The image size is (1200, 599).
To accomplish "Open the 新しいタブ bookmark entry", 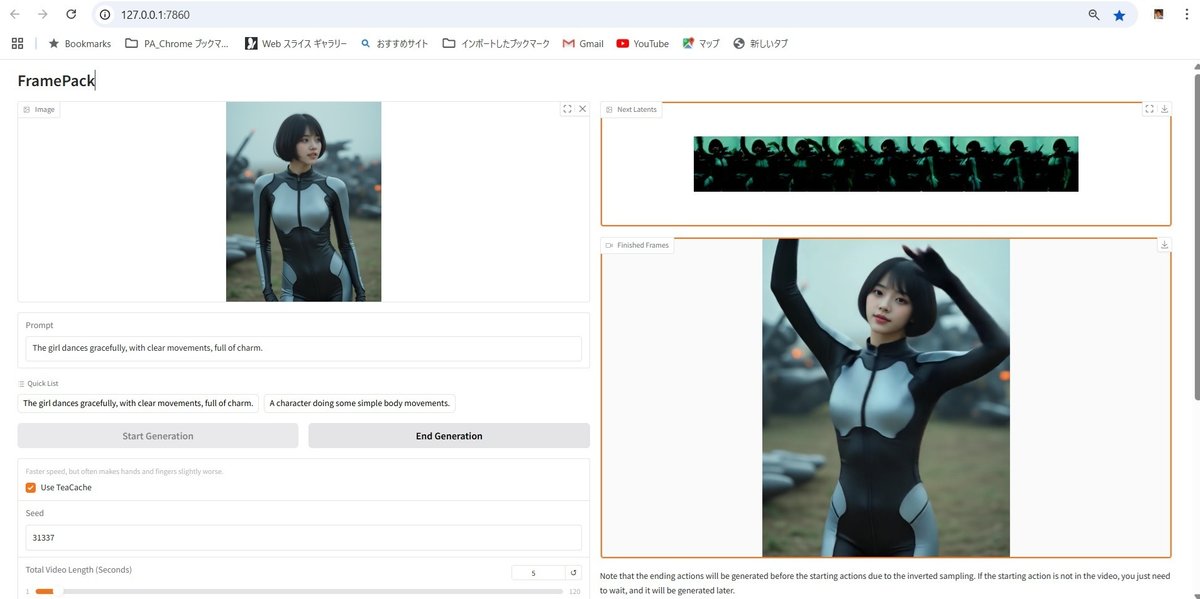I will (765, 43).
